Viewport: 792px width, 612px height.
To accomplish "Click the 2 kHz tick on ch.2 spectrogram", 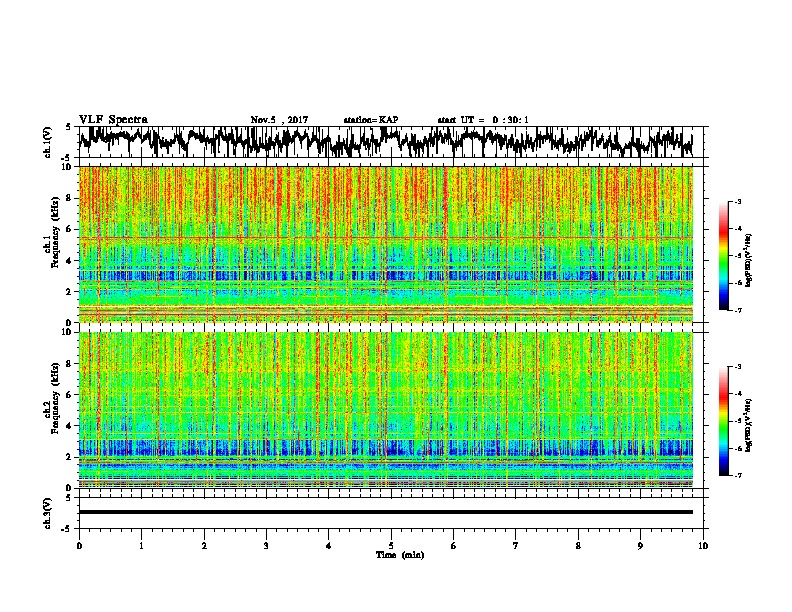I will pos(70,457).
